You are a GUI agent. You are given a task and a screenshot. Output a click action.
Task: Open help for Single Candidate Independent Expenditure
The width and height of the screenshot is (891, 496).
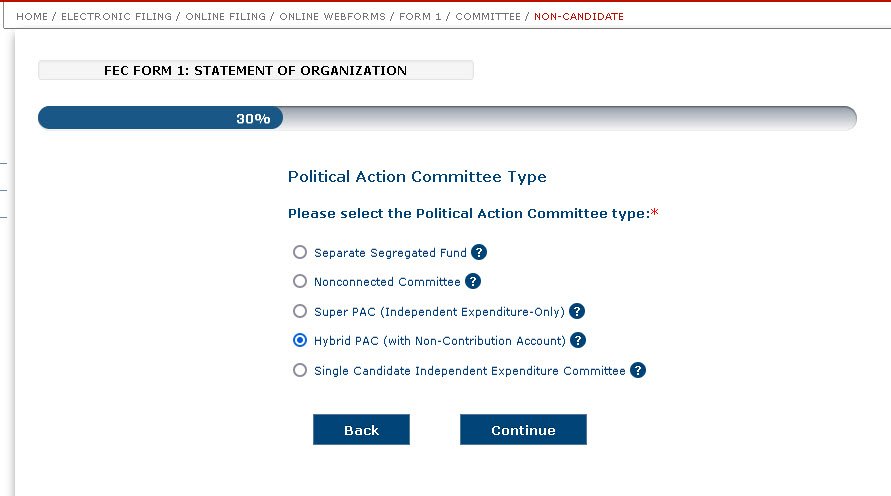pyautogui.click(x=638, y=371)
